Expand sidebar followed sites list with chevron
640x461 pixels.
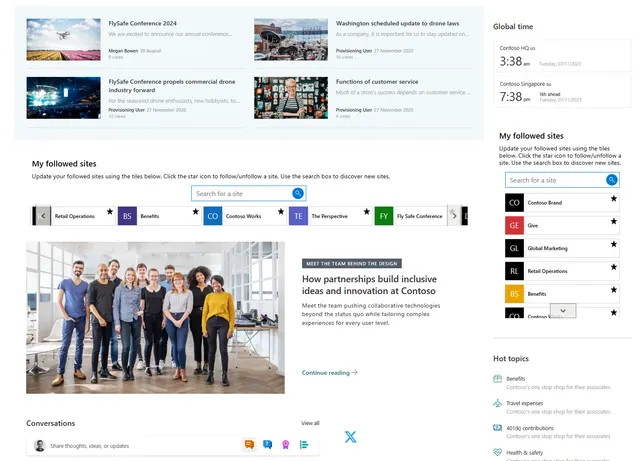pos(563,311)
